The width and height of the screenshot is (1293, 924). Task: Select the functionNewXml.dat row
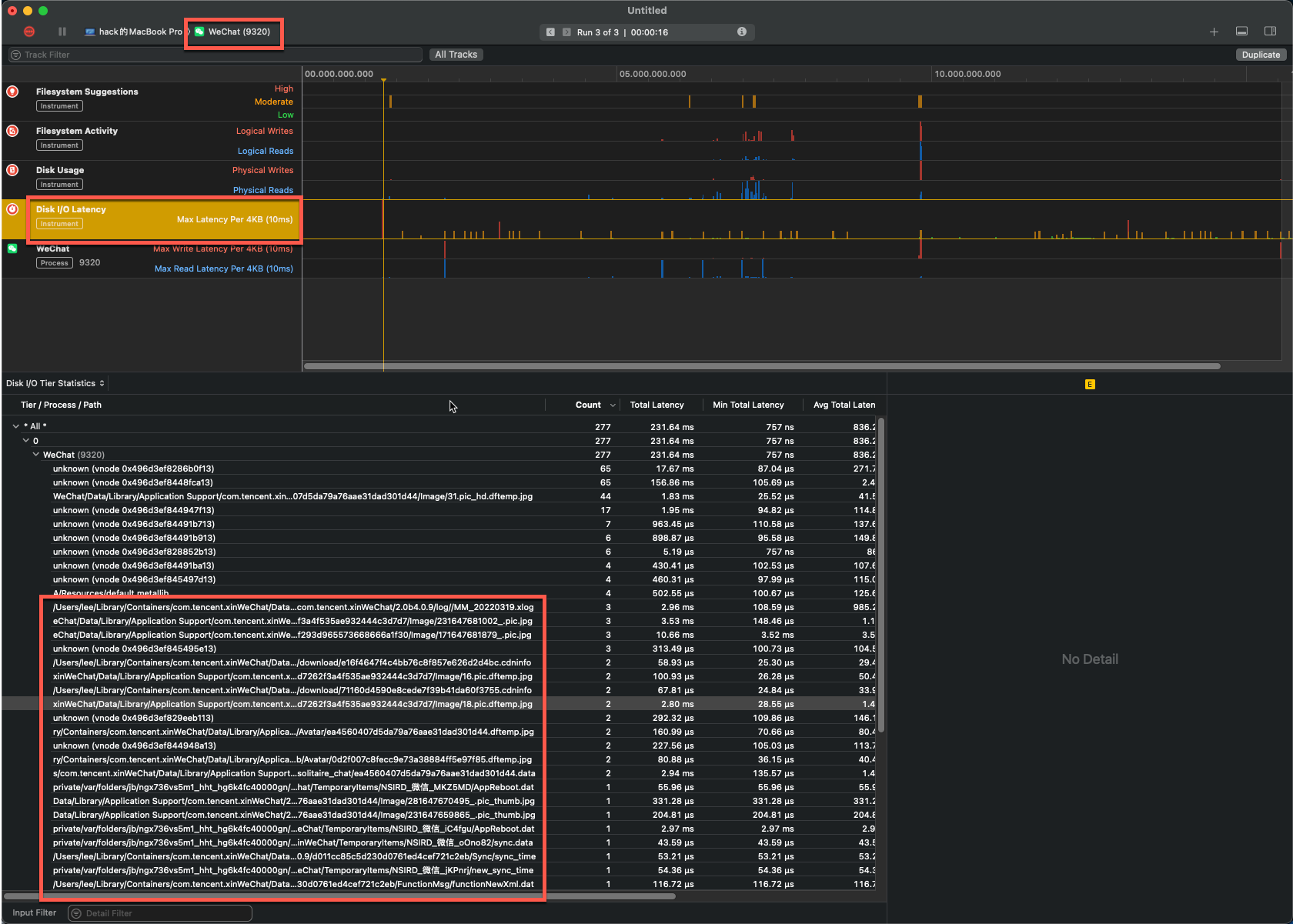(440, 884)
